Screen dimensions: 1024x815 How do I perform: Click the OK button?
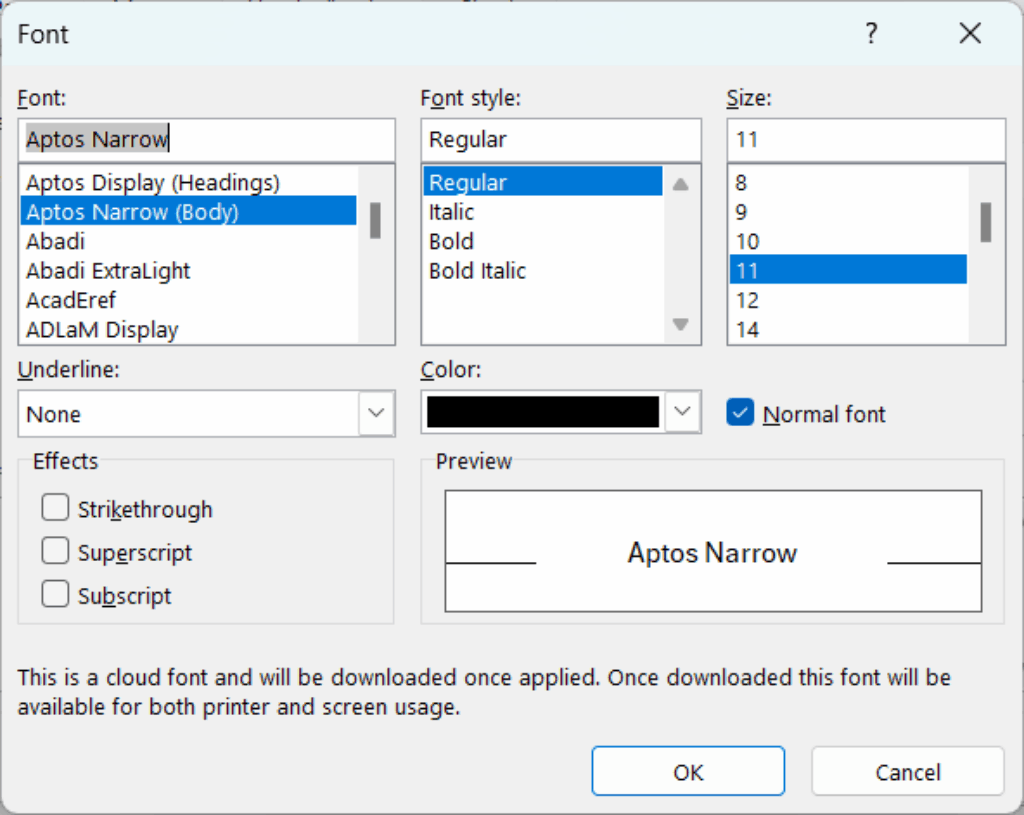coord(688,771)
